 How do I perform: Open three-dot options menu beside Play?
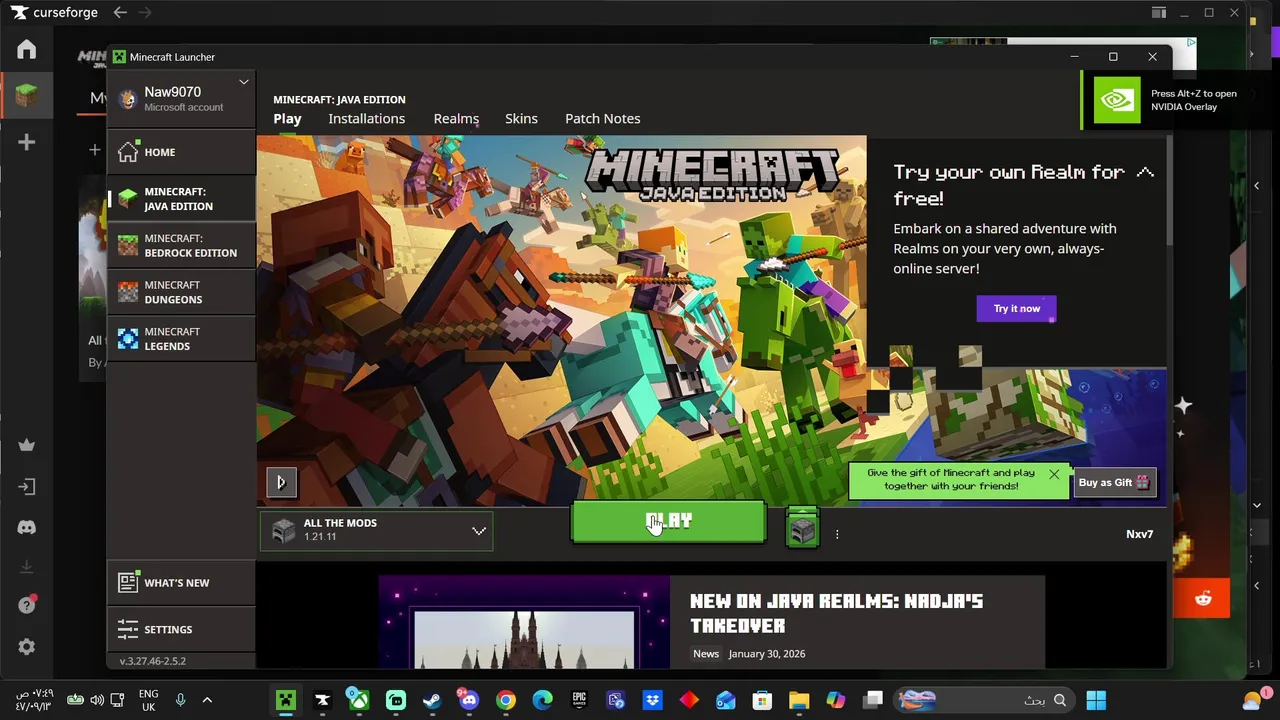837,534
